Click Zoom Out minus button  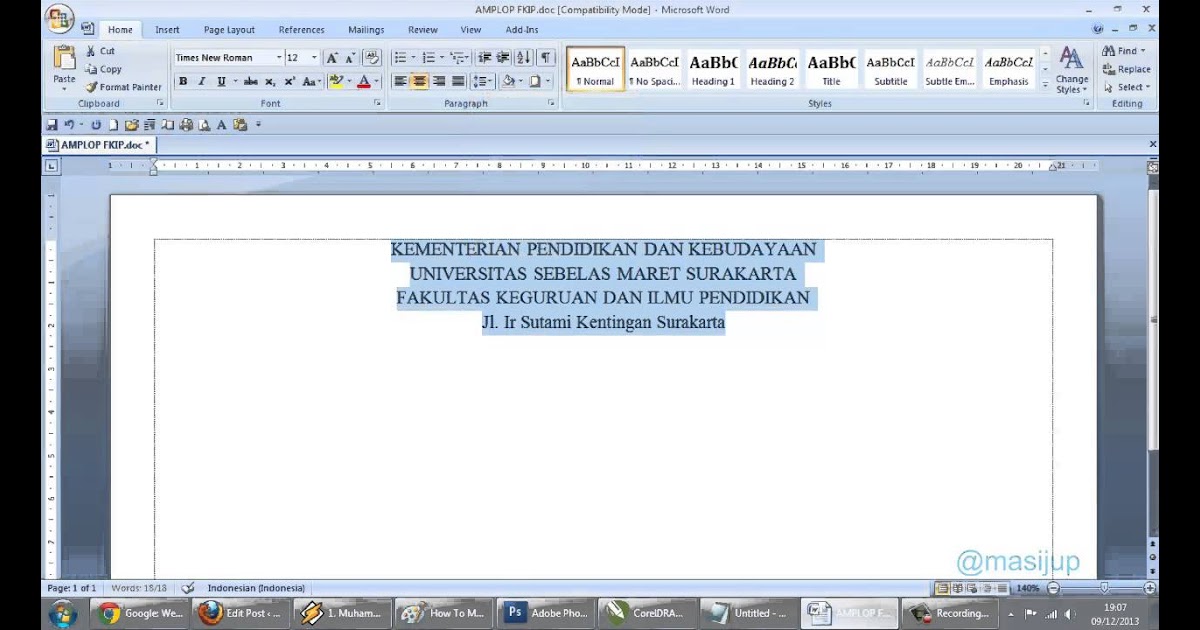click(1053, 588)
